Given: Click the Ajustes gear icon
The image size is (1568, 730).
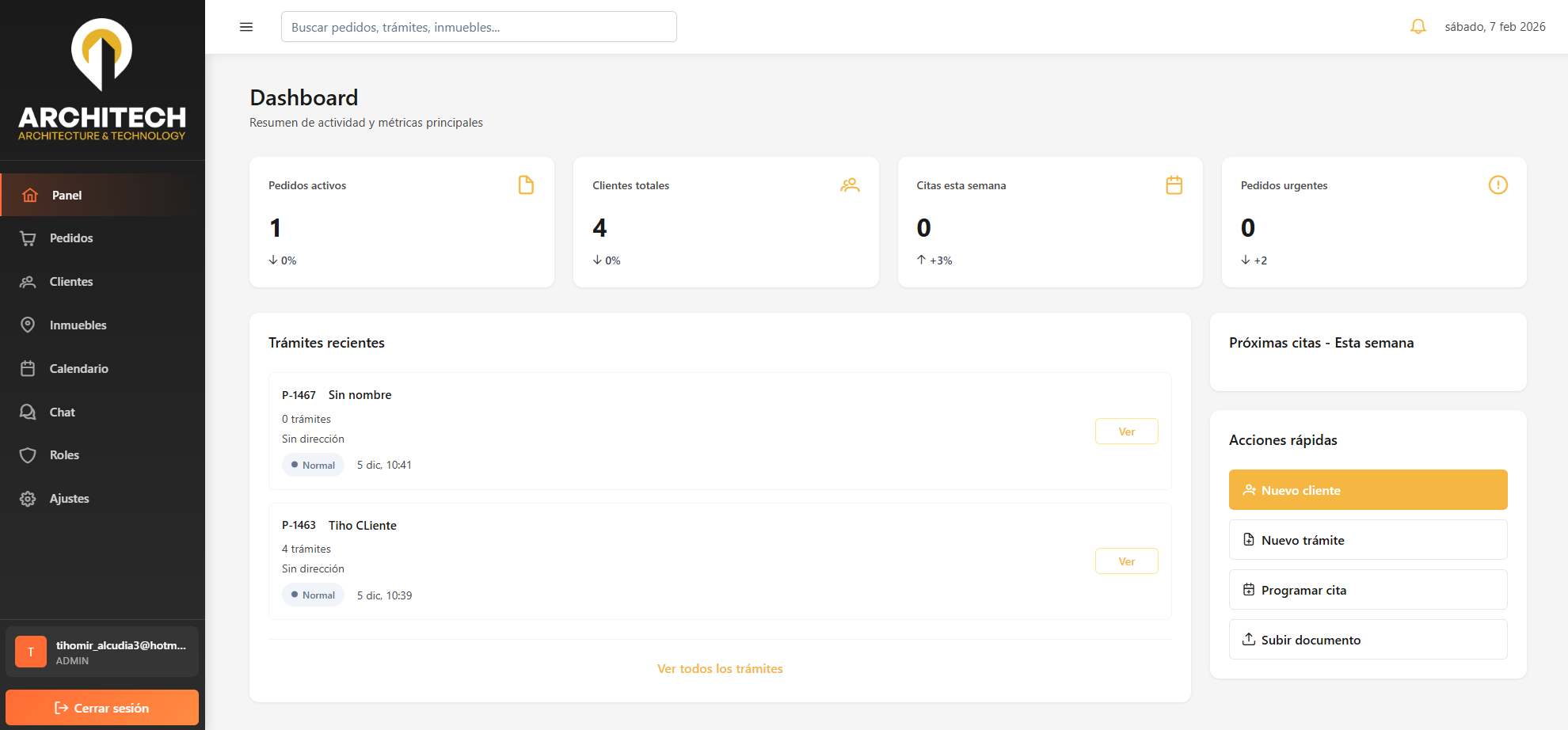Looking at the screenshot, I should [x=28, y=499].
